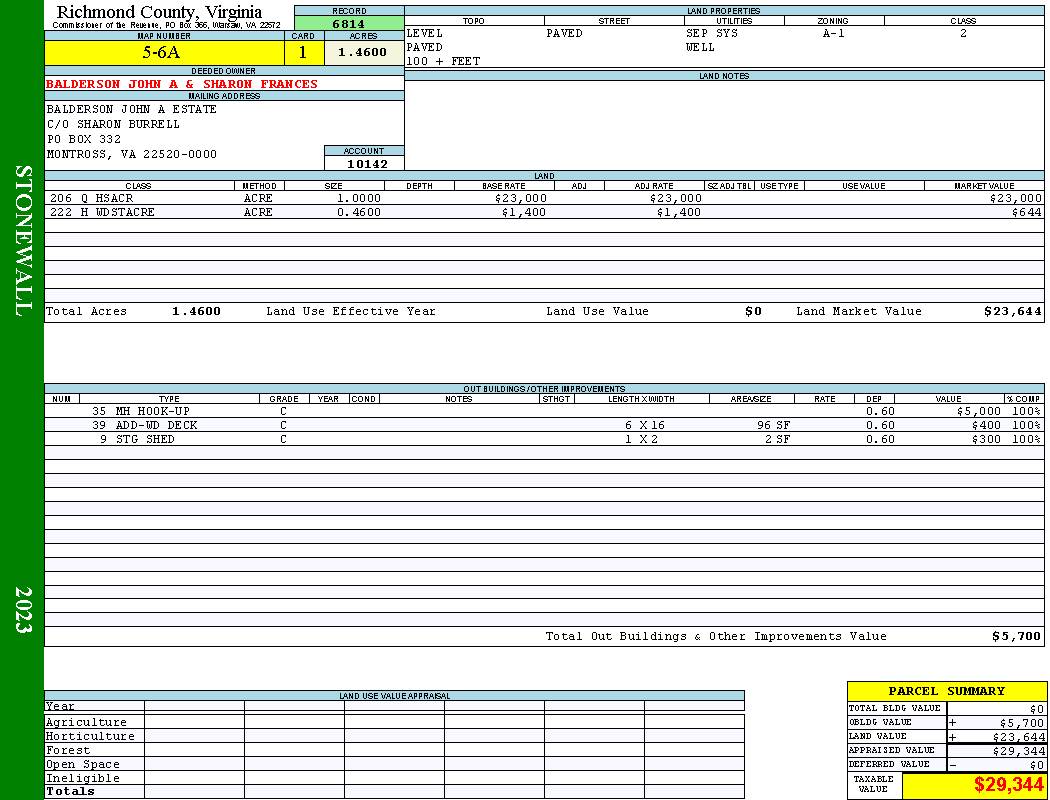
Task: Click account number 10142
Action: click(x=367, y=163)
